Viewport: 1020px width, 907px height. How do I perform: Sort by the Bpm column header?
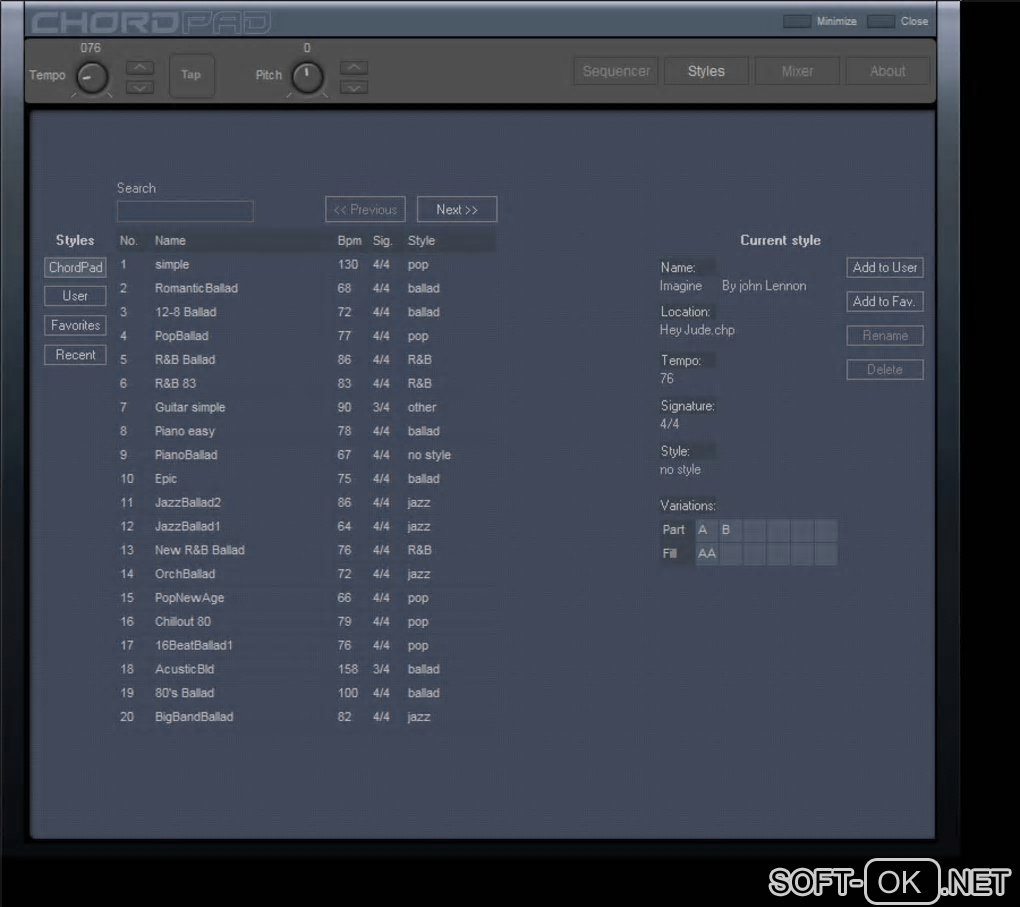(349, 241)
